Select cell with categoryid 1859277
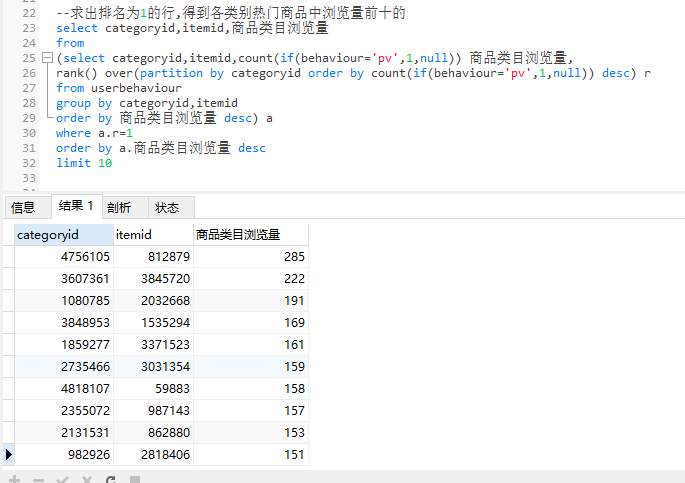 (x=64, y=345)
